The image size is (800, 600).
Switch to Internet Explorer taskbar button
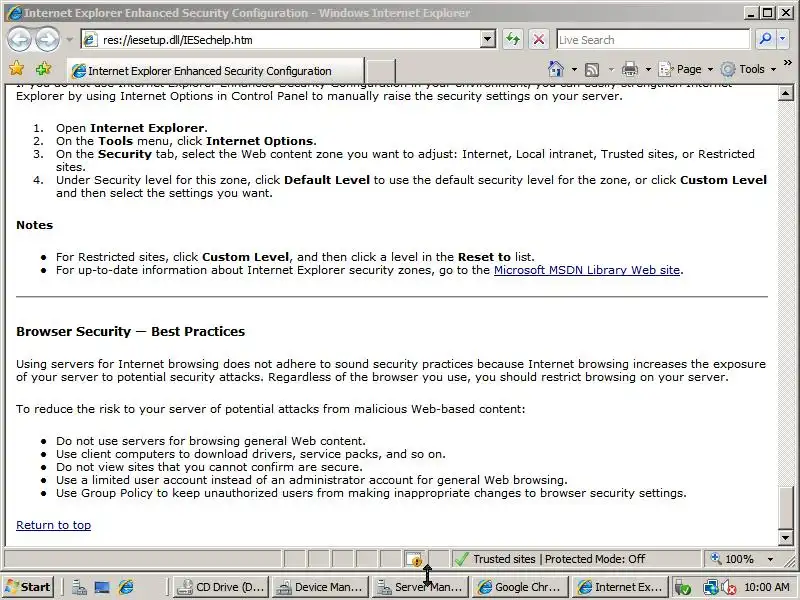pyautogui.click(x=620, y=587)
